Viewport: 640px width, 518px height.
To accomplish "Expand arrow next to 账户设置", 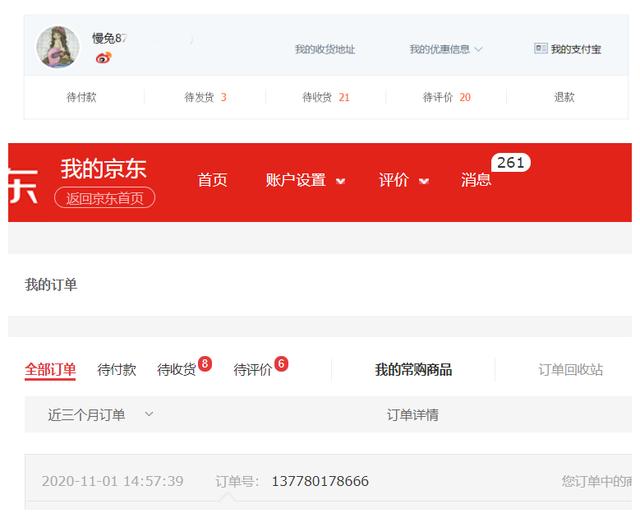I will (x=340, y=181).
